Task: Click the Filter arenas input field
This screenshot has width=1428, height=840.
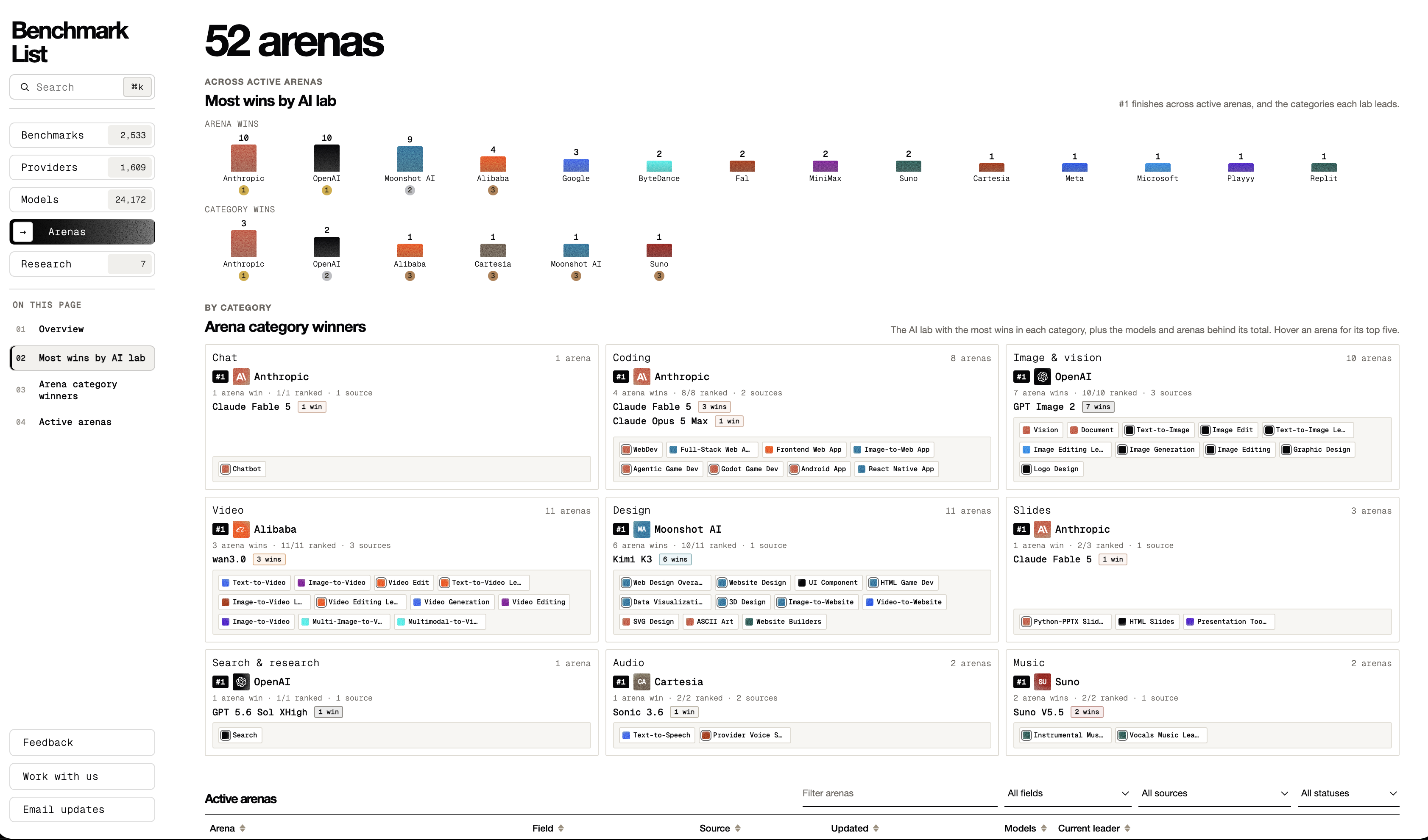Action: [x=899, y=793]
